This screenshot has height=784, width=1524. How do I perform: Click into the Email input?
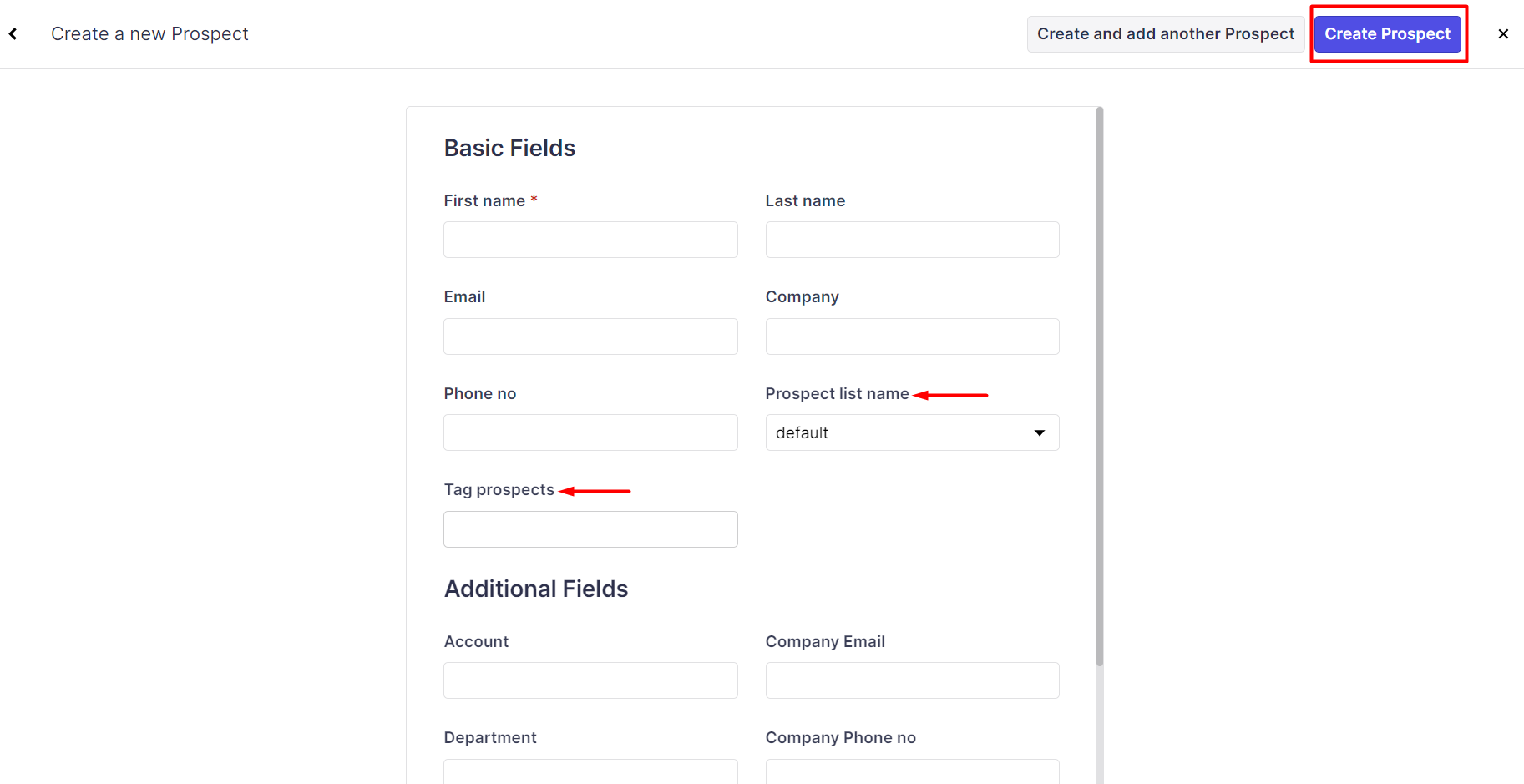click(590, 336)
